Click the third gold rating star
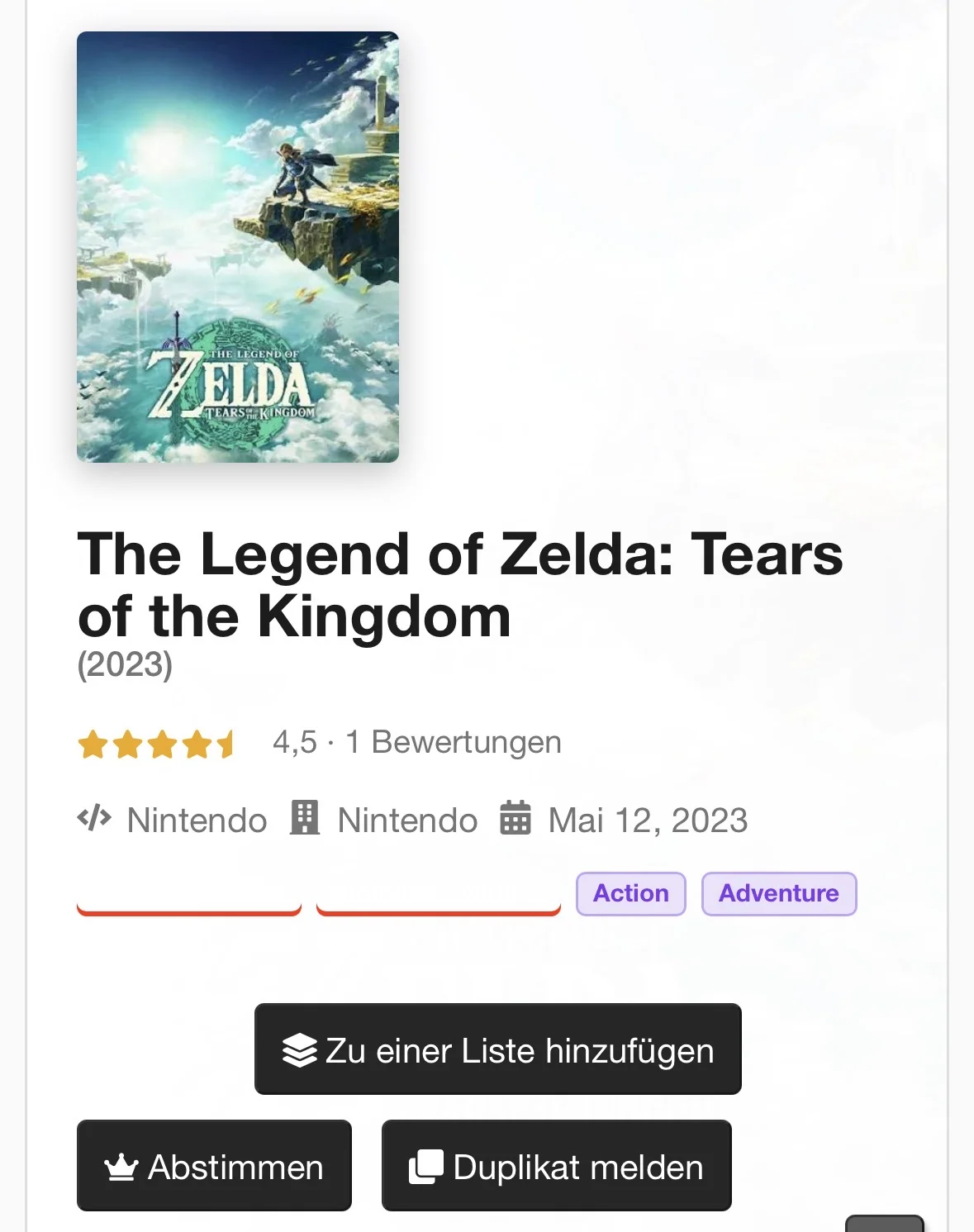 [163, 744]
